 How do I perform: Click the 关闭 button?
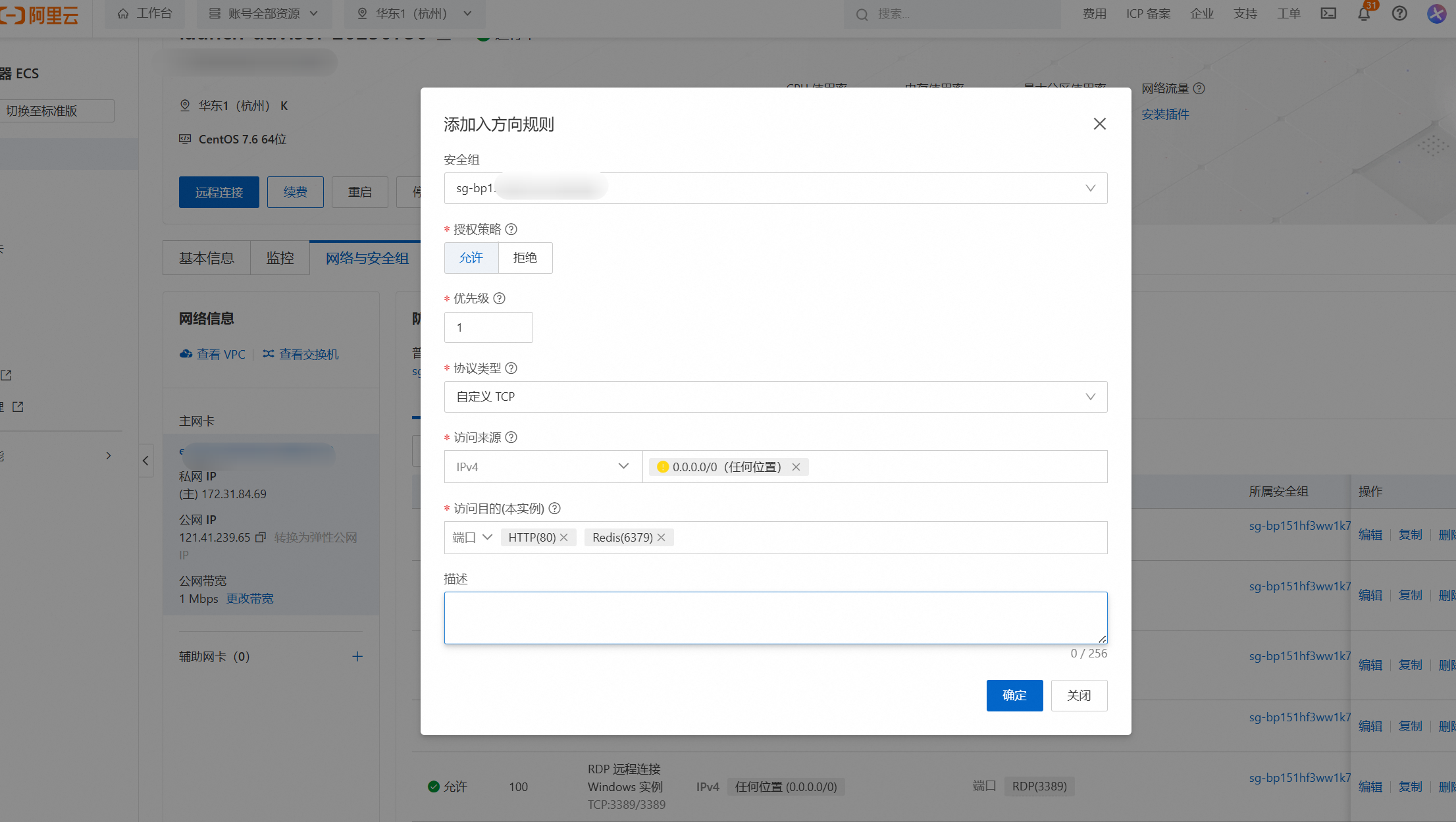[x=1079, y=696]
